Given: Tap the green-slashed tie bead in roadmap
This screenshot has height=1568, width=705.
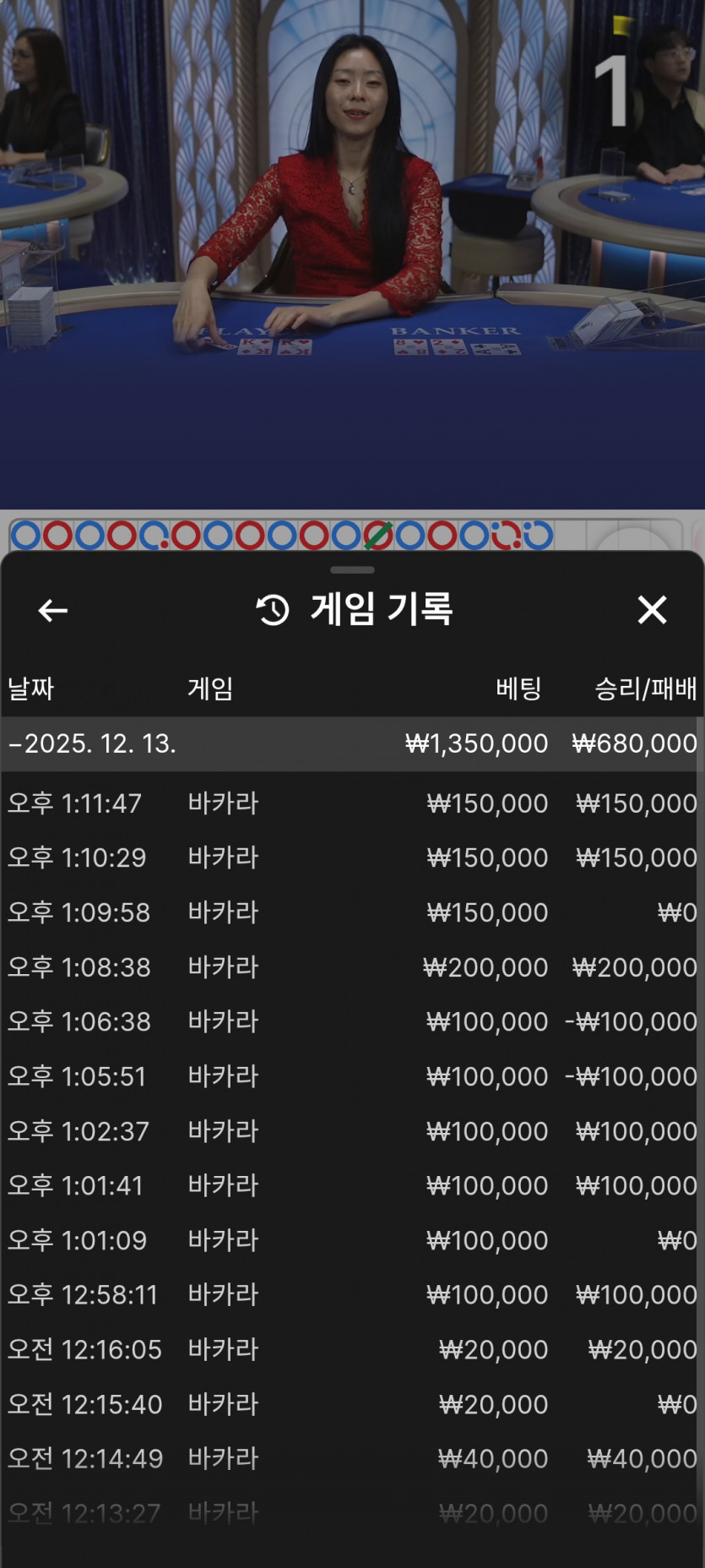Looking at the screenshot, I should tap(377, 535).
